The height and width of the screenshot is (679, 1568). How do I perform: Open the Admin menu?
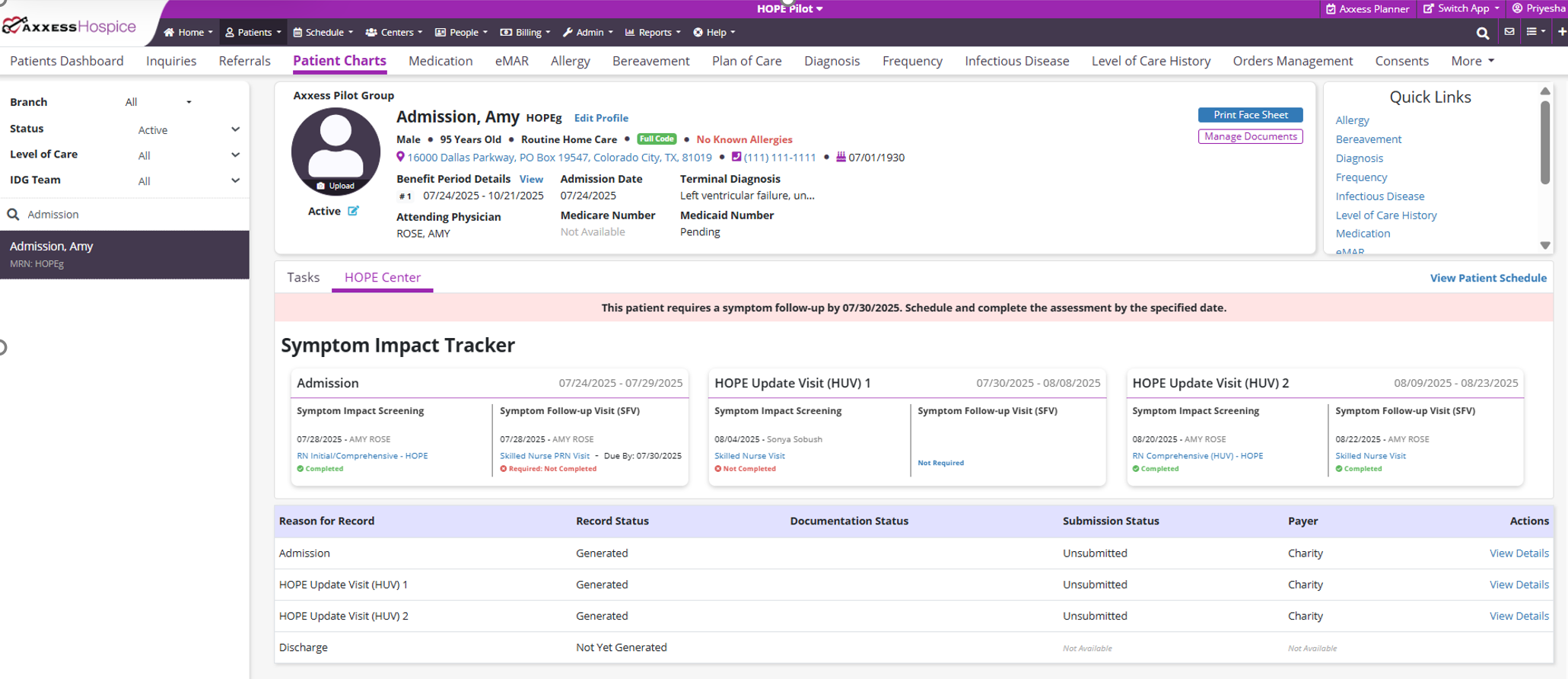click(x=588, y=33)
